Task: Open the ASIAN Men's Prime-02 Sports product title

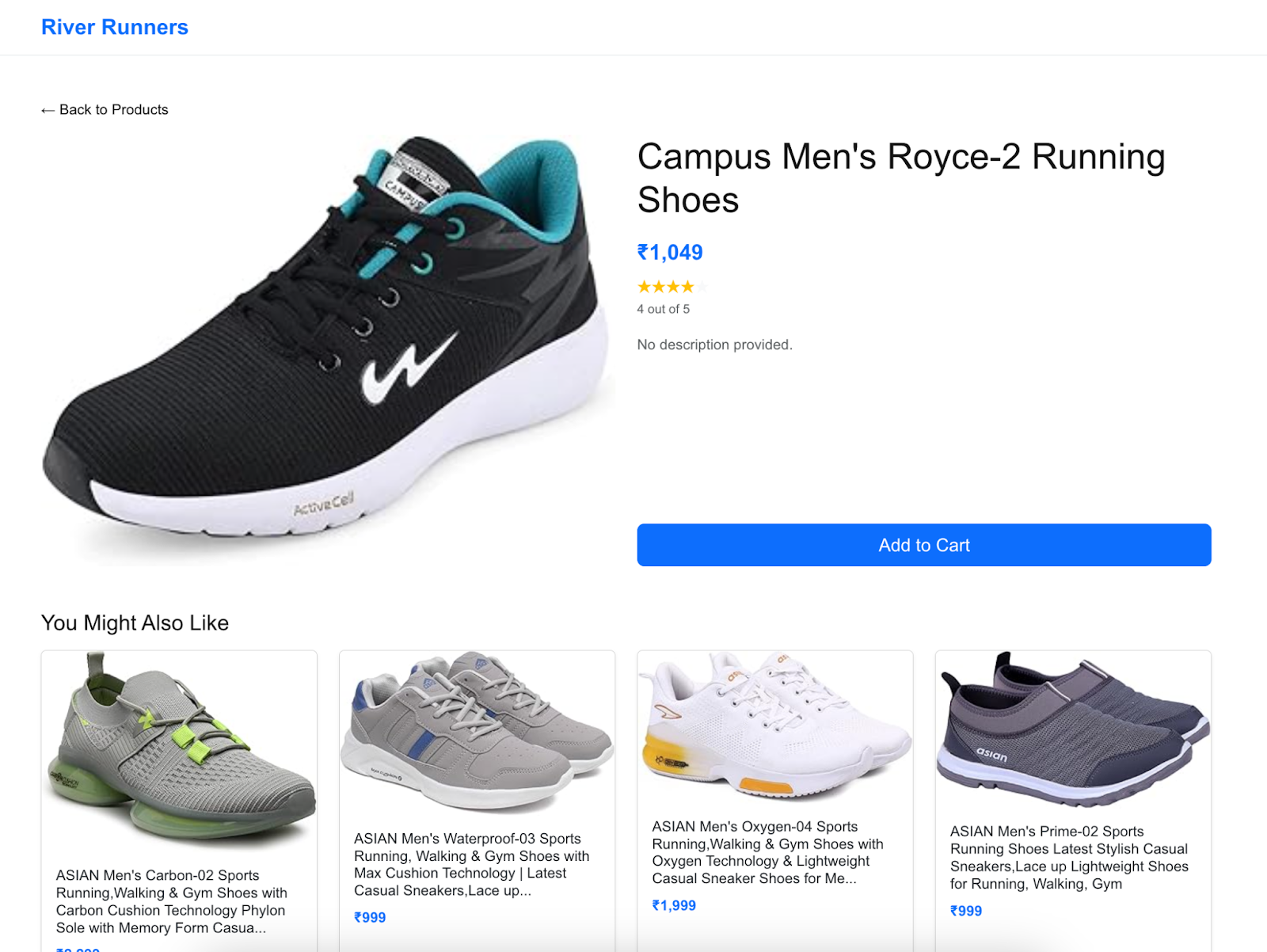Action: pyautogui.click(x=1069, y=858)
